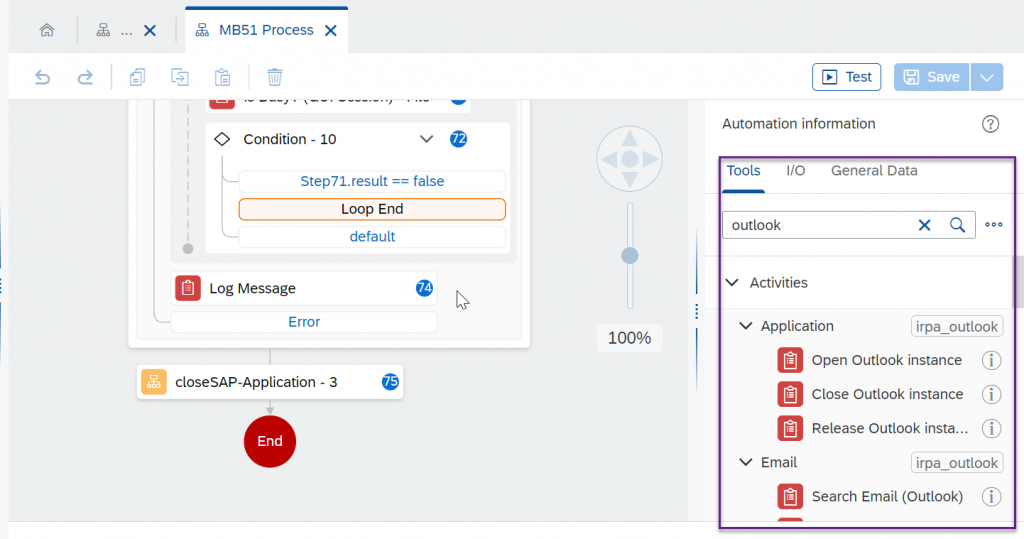Select the Condition - 10 diamond icon
Viewport: 1024px width, 539px height.
coord(222,139)
